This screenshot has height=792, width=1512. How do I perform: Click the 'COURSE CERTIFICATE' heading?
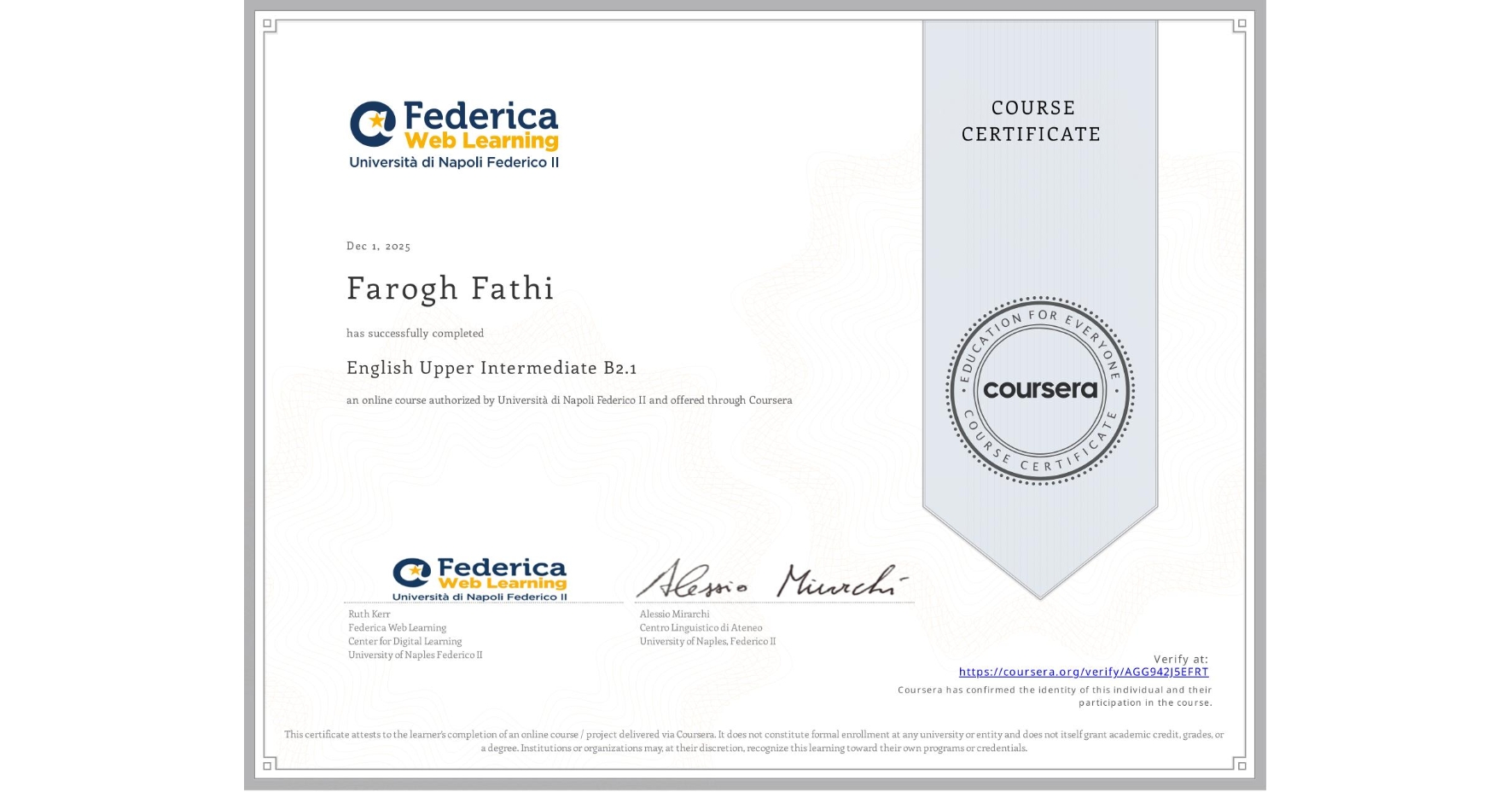(x=1032, y=121)
